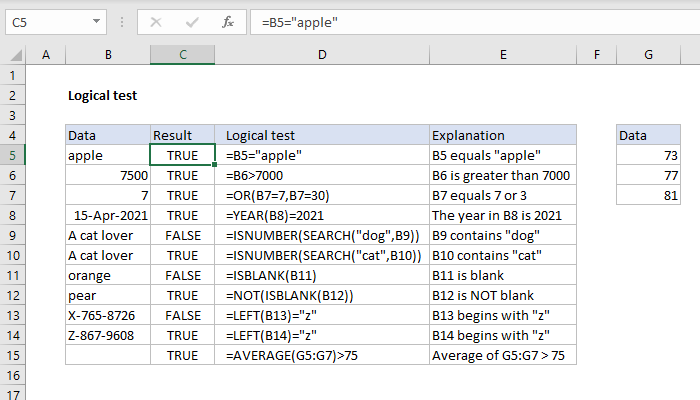Select cell B5 containing apple

pos(107,155)
